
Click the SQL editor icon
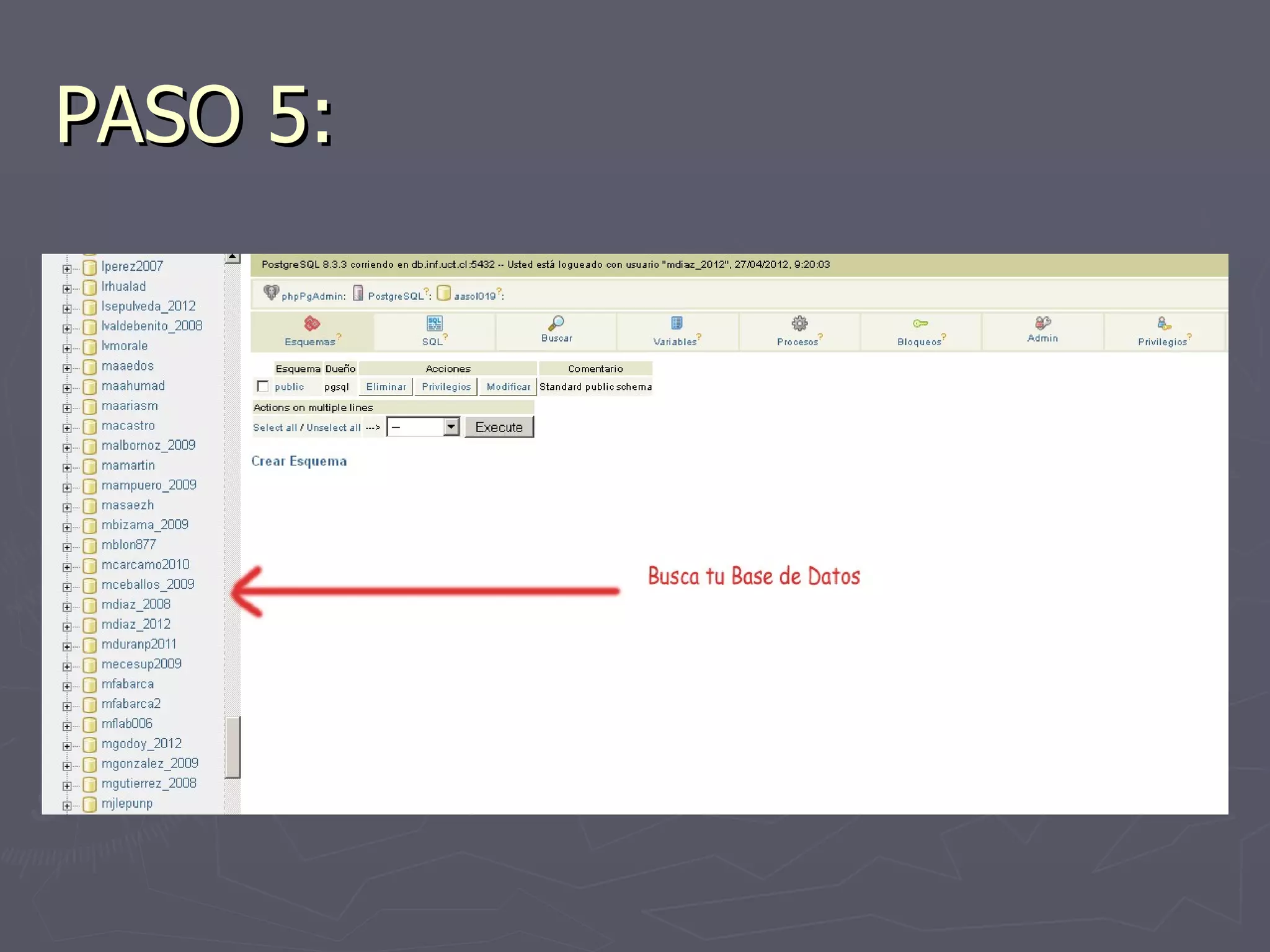pyautogui.click(x=434, y=323)
